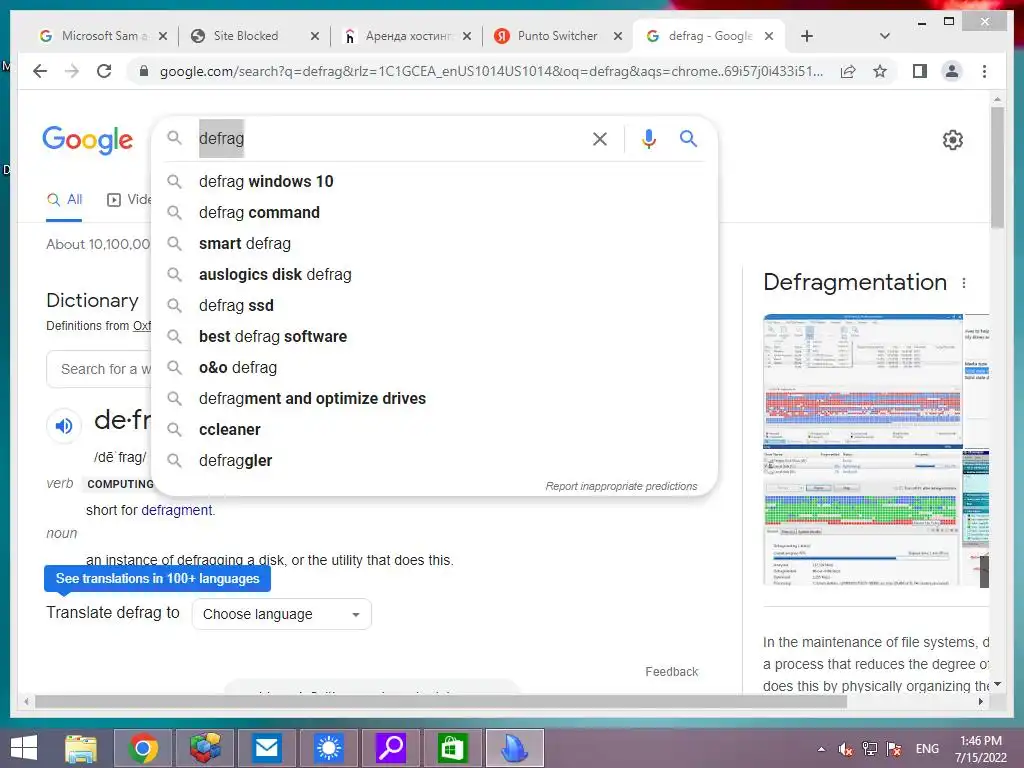Follow the defragment definition link

click(177, 510)
